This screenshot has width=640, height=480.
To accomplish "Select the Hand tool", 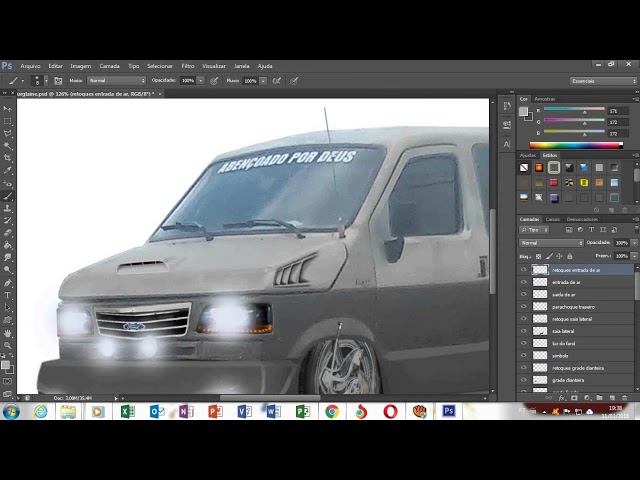I will (7, 333).
